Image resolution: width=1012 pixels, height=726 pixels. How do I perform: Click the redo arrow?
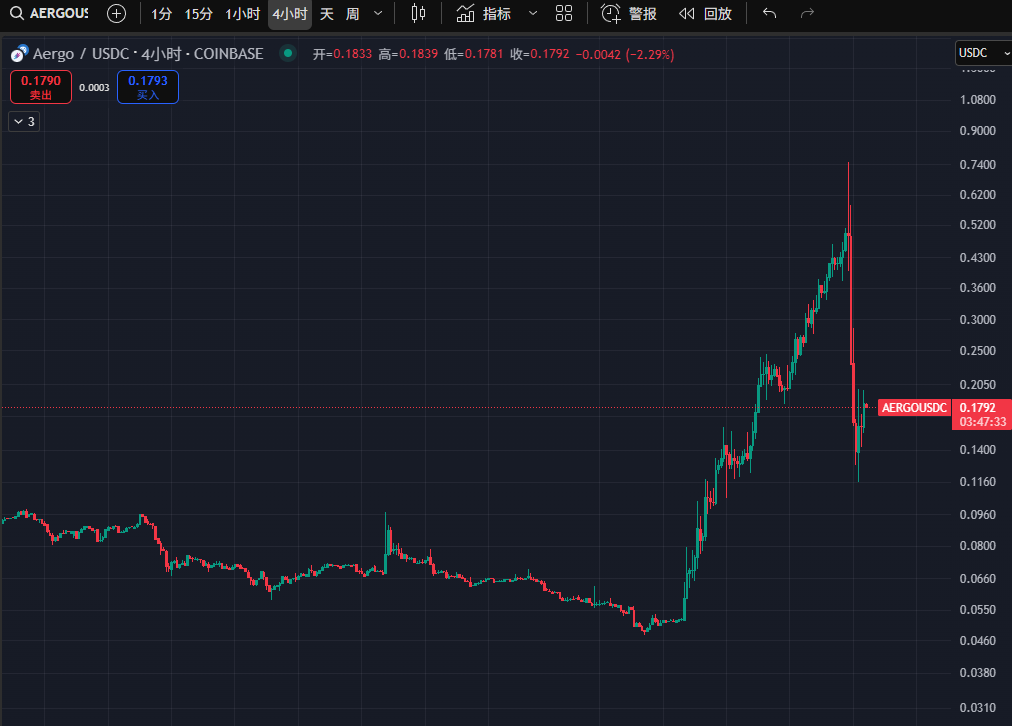click(808, 14)
